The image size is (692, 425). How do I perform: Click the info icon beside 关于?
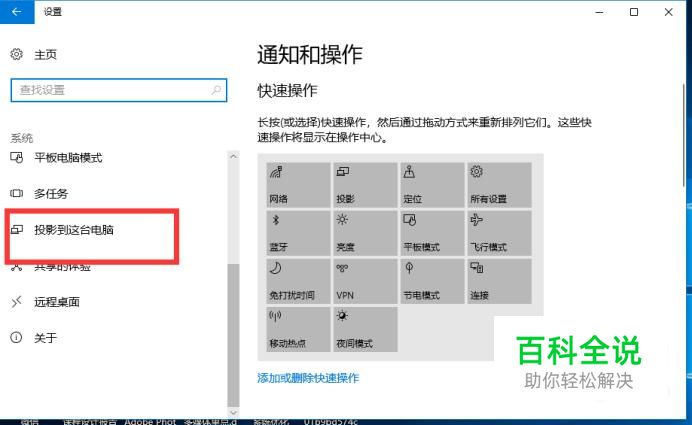coord(16,338)
